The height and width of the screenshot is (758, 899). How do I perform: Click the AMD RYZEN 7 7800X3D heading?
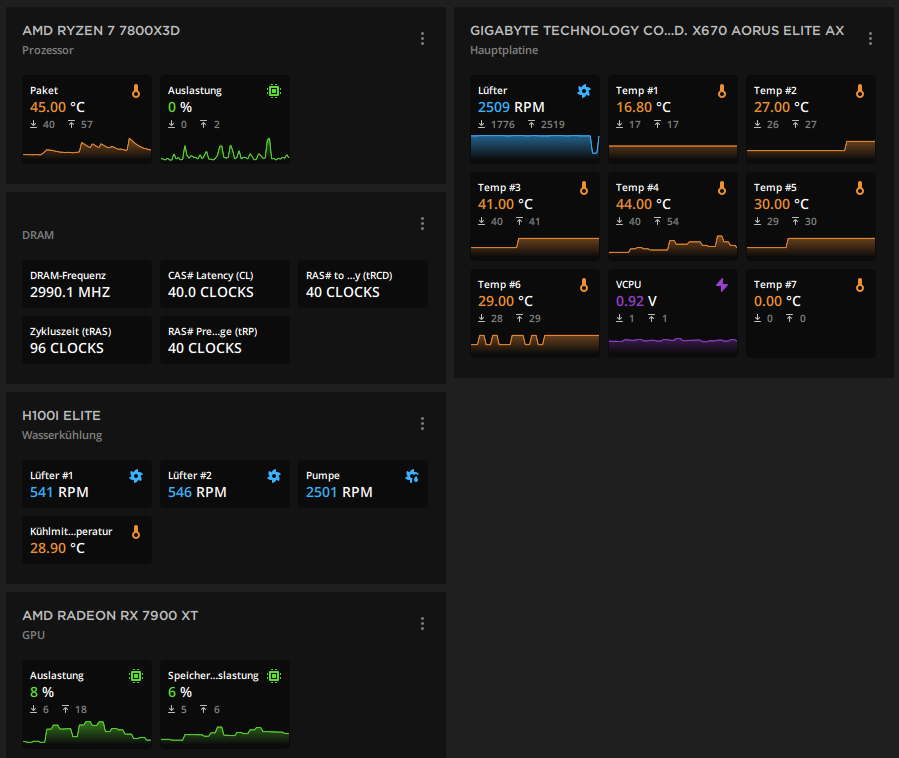point(101,30)
